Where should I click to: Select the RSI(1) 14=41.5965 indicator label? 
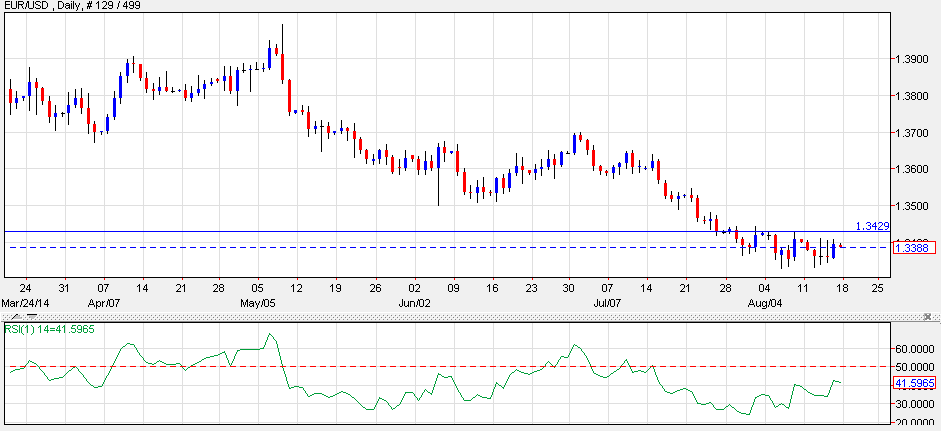pyautogui.click(x=49, y=329)
